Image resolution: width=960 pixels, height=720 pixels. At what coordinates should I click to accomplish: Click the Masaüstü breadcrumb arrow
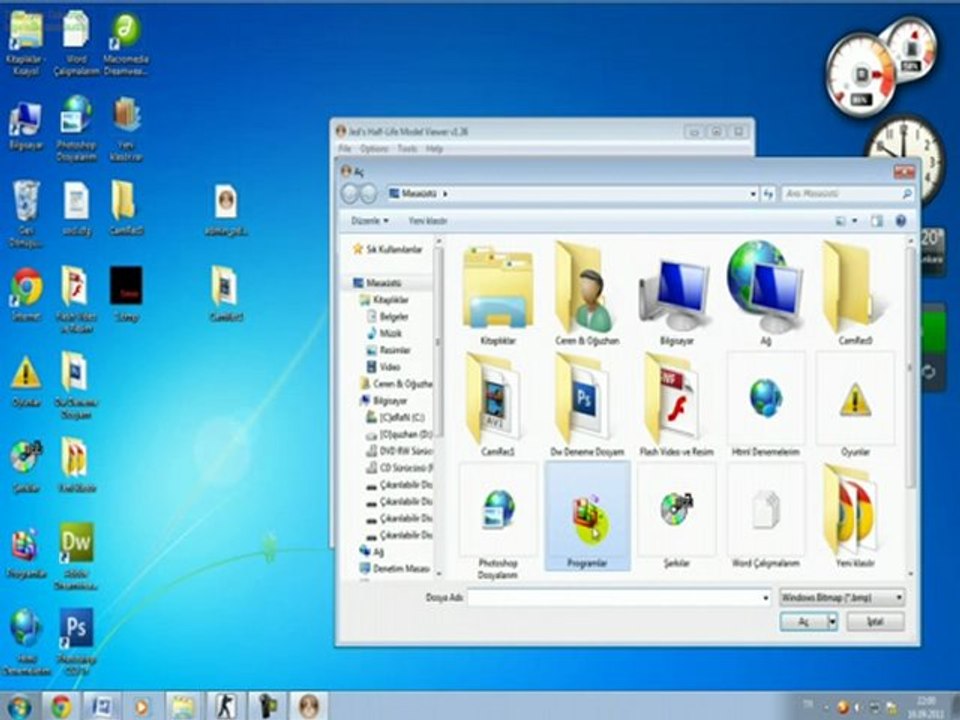coord(445,194)
